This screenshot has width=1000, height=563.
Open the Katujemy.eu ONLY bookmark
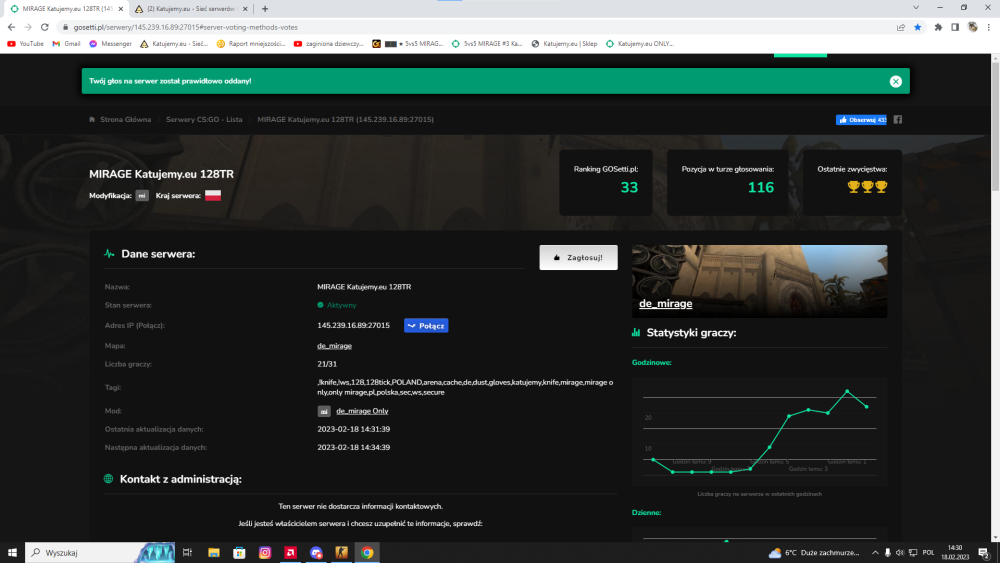click(x=640, y=44)
